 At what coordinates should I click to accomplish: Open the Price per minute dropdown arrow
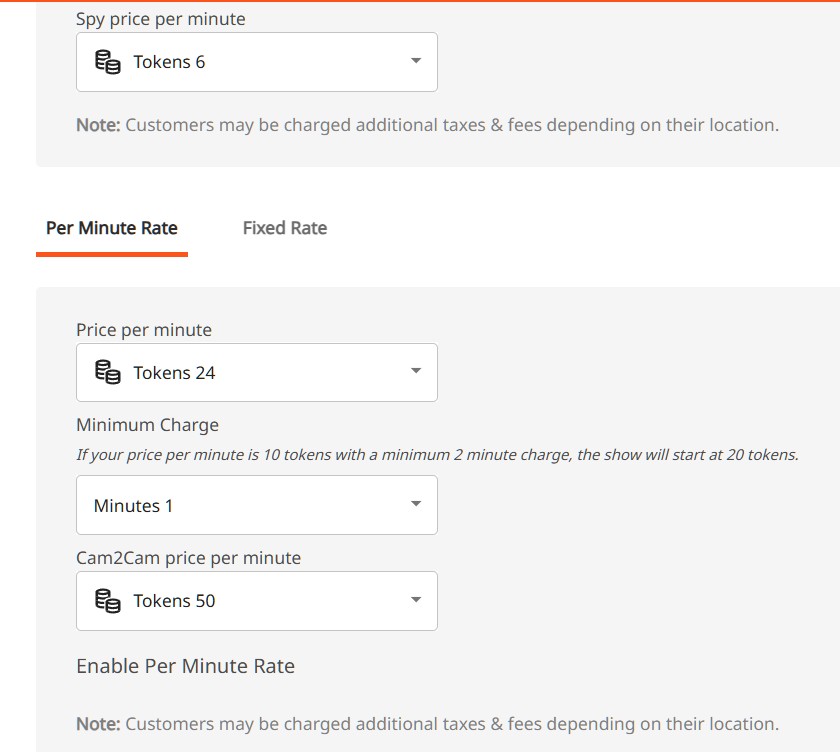pos(416,372)
